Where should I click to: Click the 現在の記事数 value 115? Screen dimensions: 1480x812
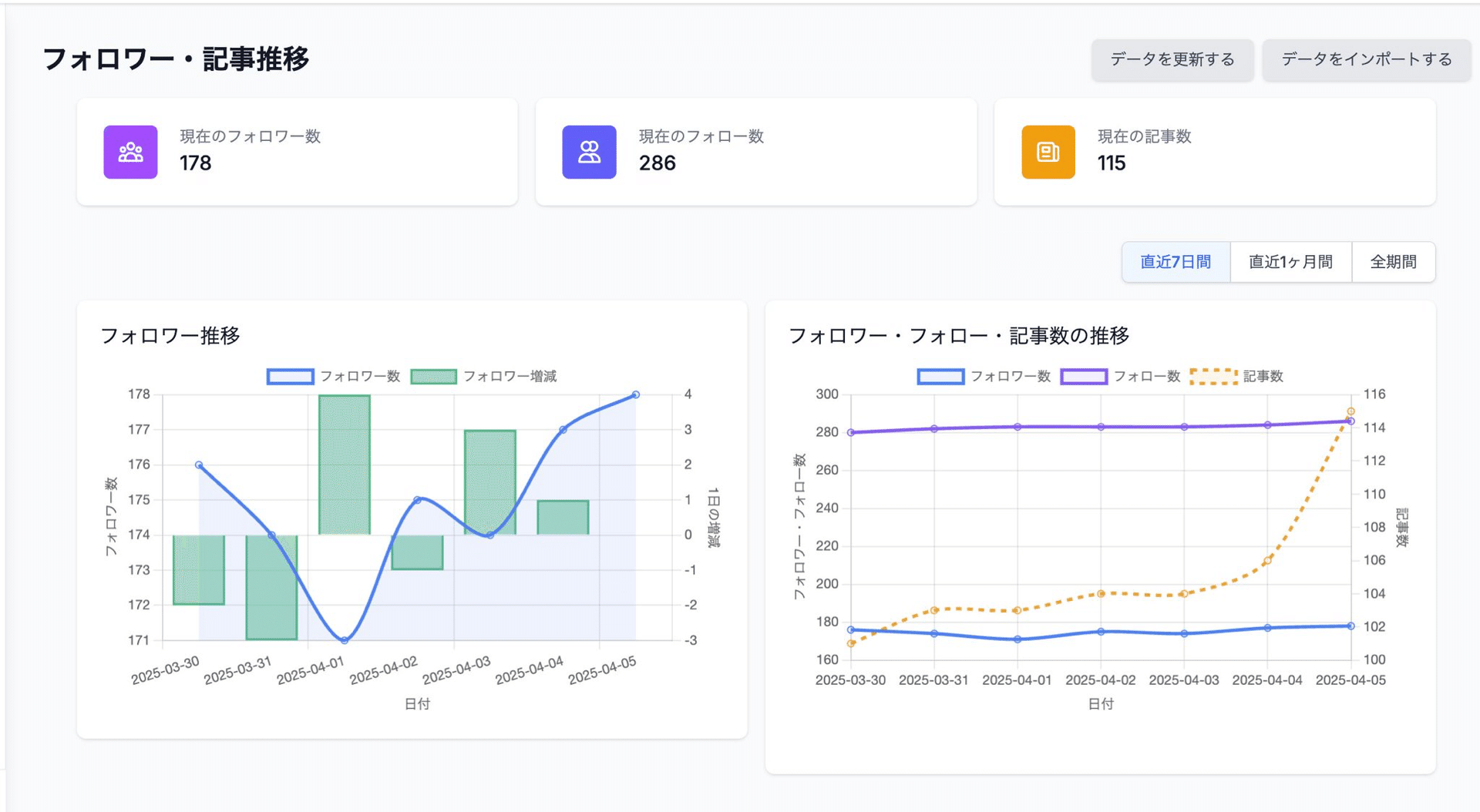[x=1112, y=163]
